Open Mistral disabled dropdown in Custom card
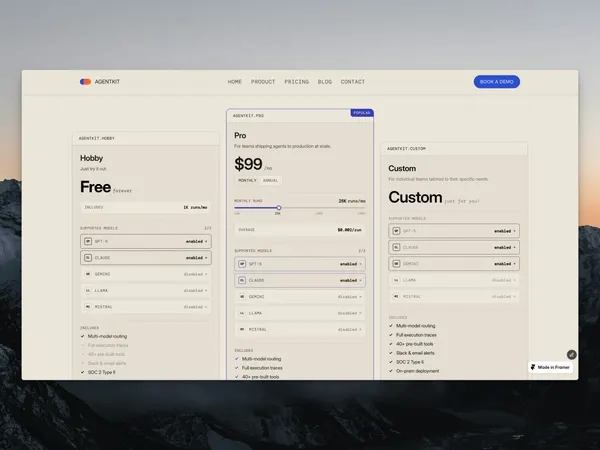This screenshot has width=600, height=450. (504, 297)
